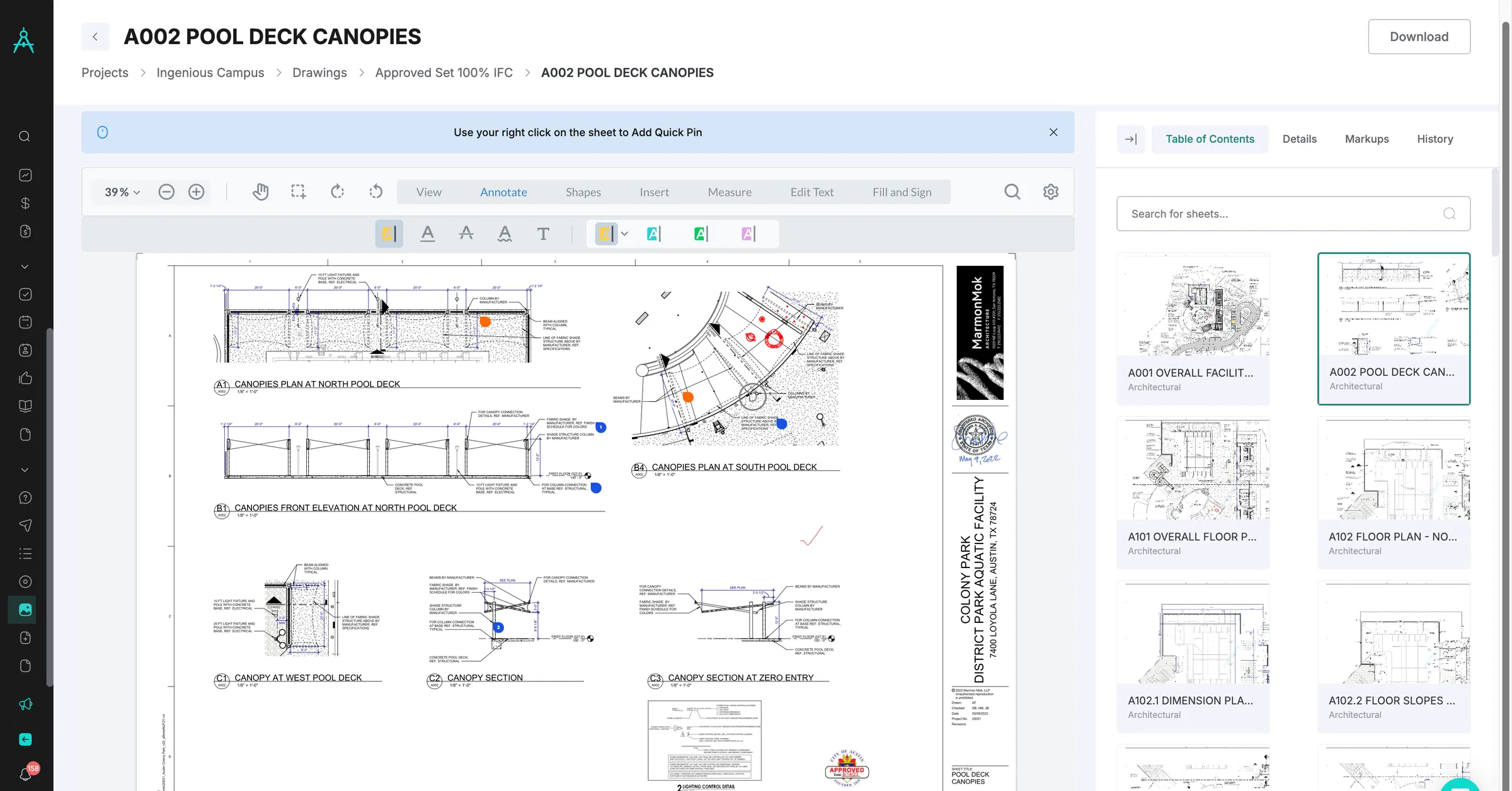This screenshot has width=1512, height=791.
Task: Dismiss the Quick Pin info banner
Action: 1053,132
